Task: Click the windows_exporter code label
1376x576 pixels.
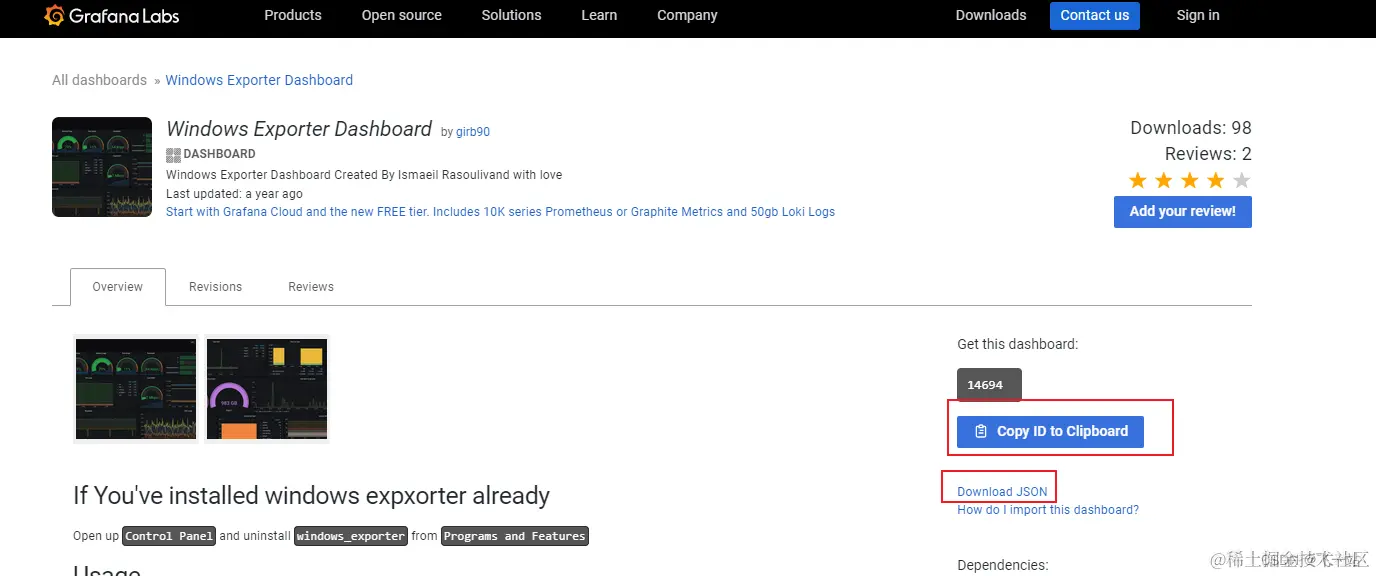Action: point(351,536)
